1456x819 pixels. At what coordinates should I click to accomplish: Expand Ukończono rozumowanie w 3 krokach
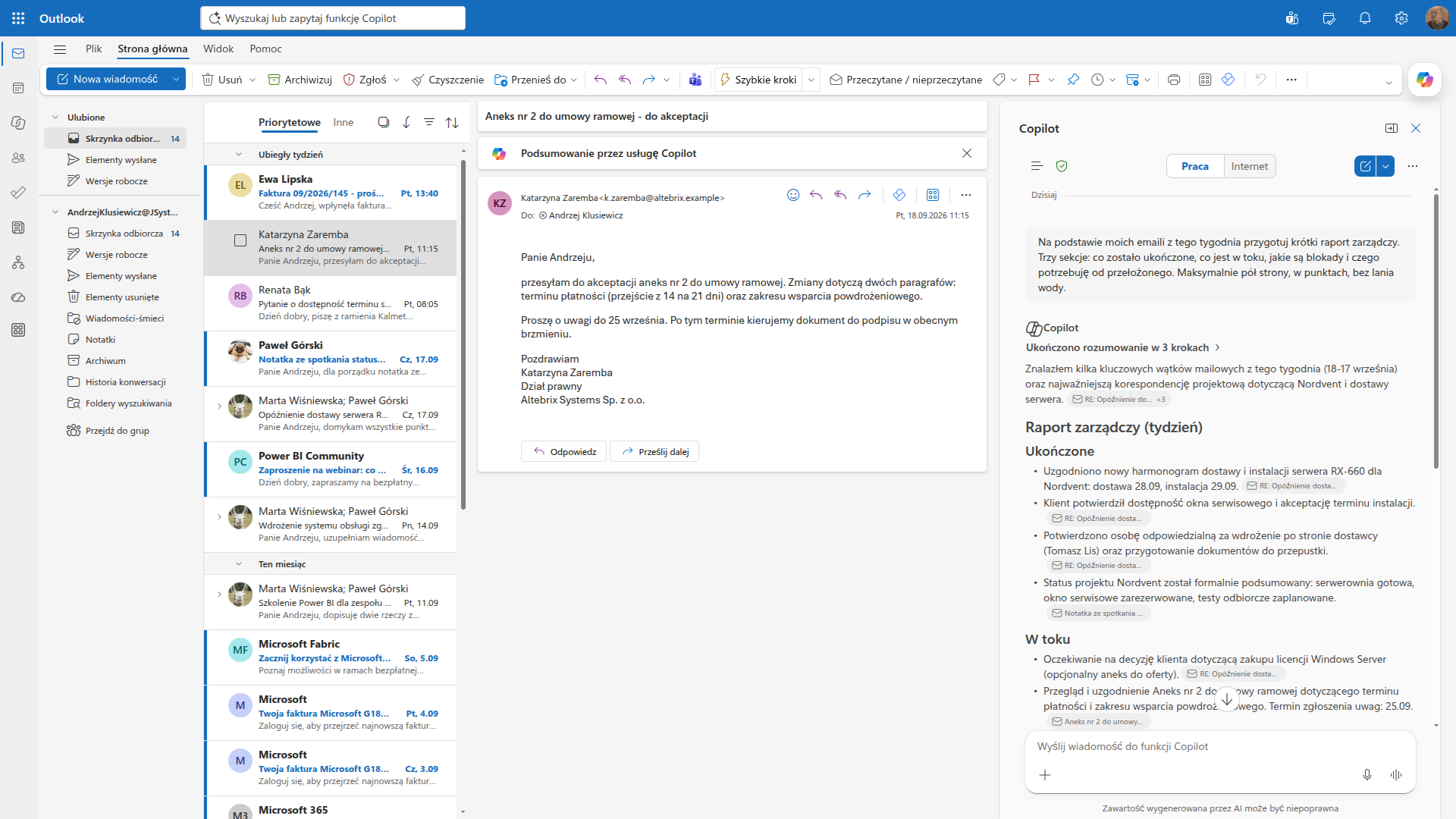pos(1123,347)
